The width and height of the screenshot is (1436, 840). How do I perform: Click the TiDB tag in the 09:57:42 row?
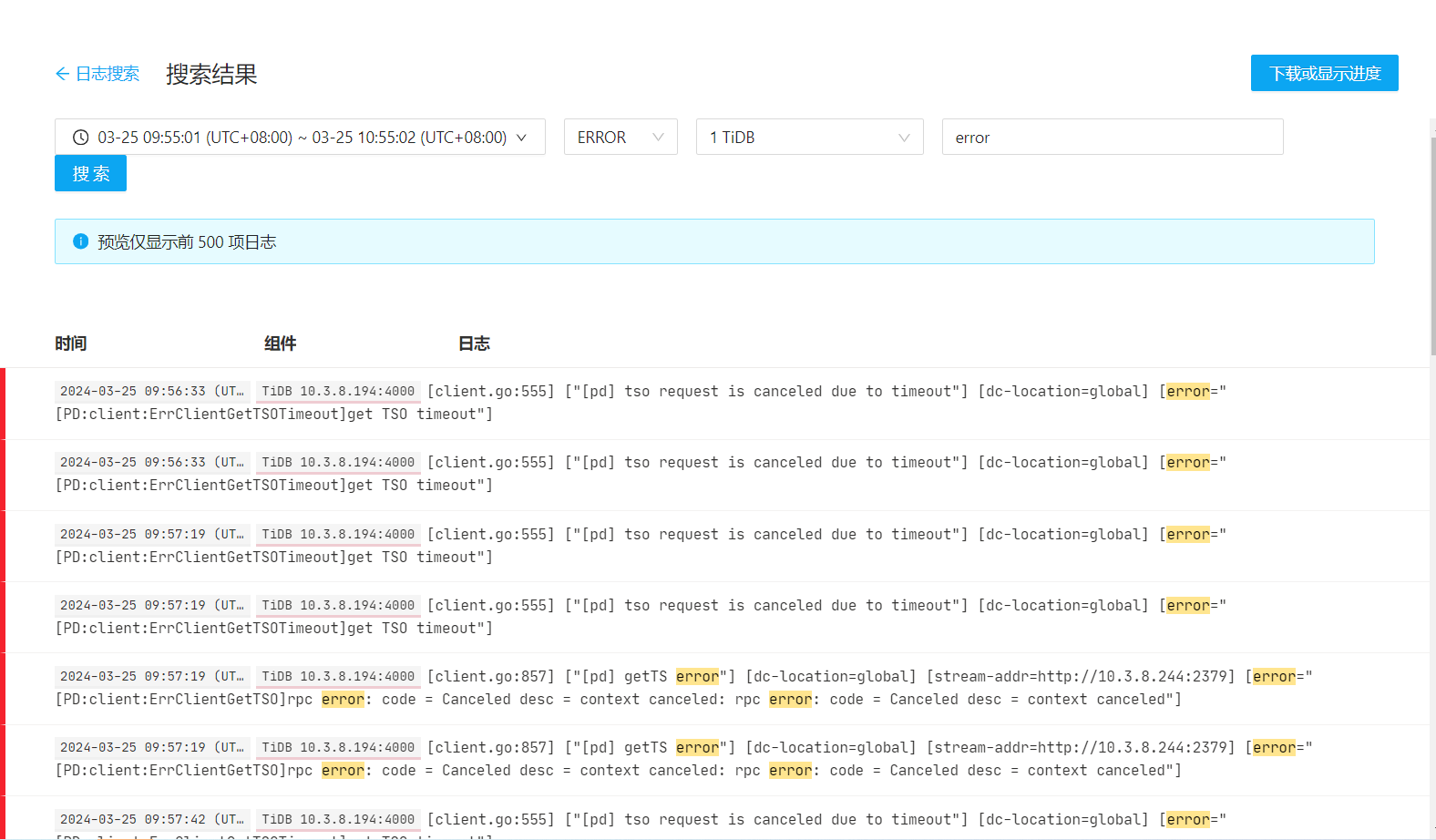[338, 819]
